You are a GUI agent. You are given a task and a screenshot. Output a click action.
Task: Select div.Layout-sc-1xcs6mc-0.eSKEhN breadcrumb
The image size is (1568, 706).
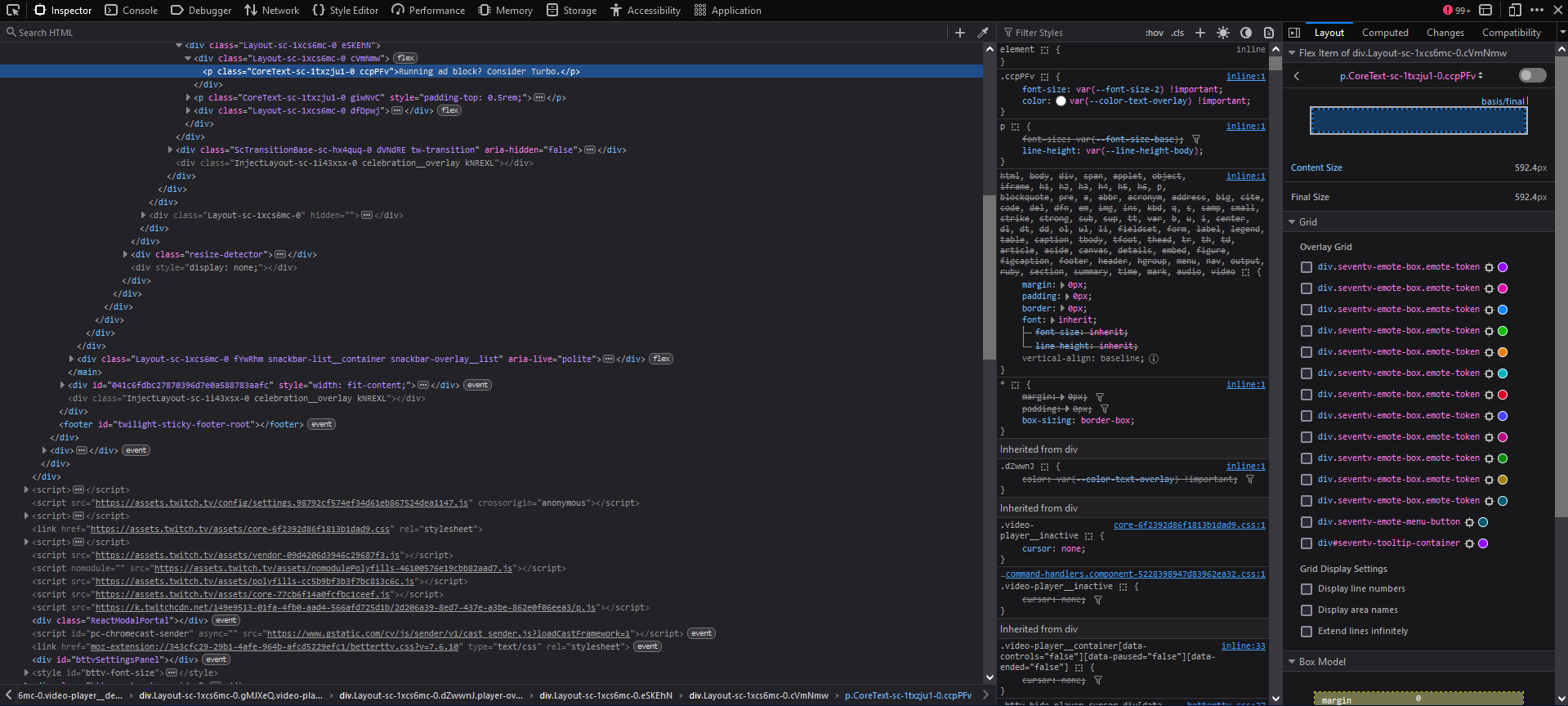click(x=605, y=696)
